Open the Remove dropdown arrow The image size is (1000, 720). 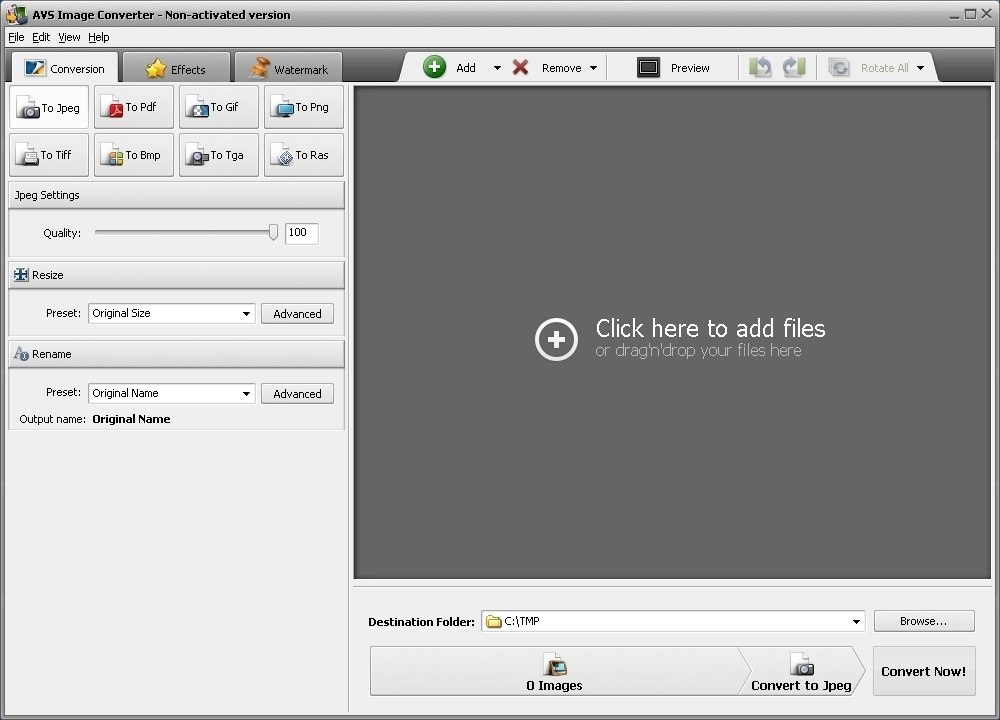point(594,67)
